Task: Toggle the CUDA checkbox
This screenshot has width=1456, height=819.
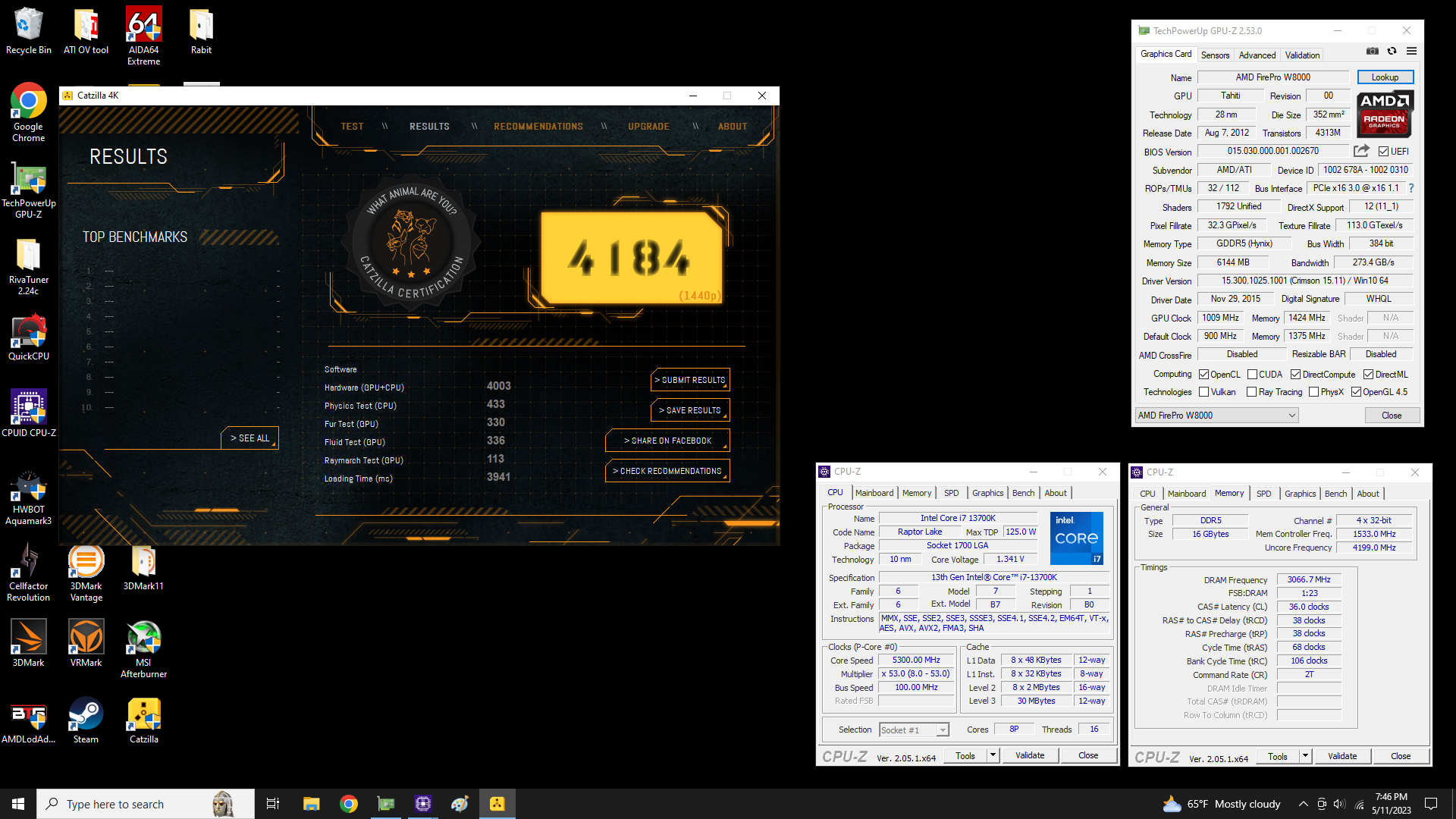Action: 1252,375
